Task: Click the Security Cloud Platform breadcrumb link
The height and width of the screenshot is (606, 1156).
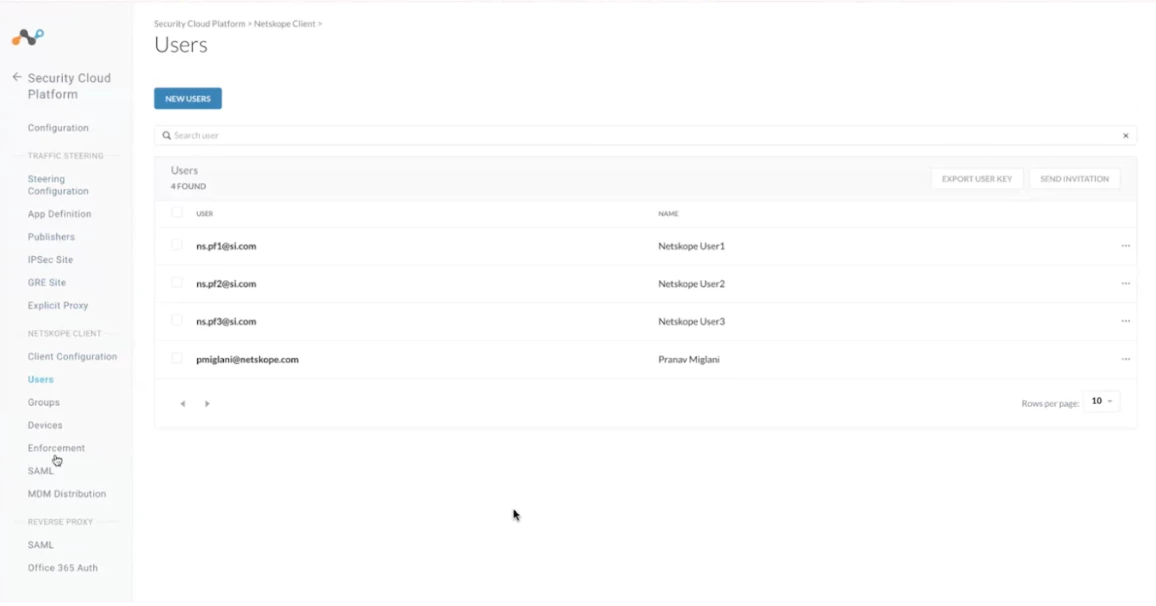Action: (x=200, y=24)
